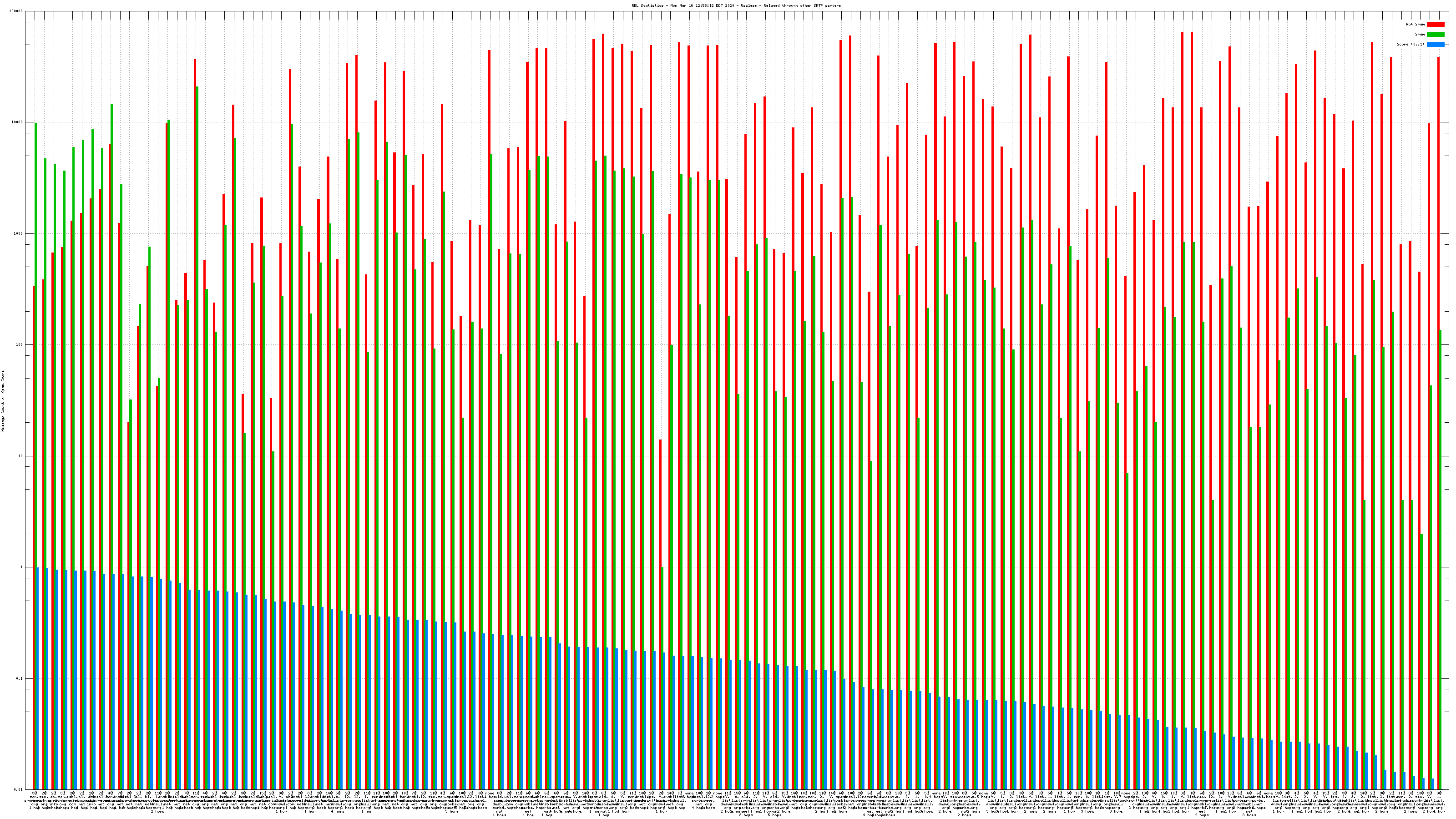Image resolution: width=1456 pixels, height=819 pixels.
Task: Select the 'Not Spam' legend label
Action: [x=1416, y=24]
